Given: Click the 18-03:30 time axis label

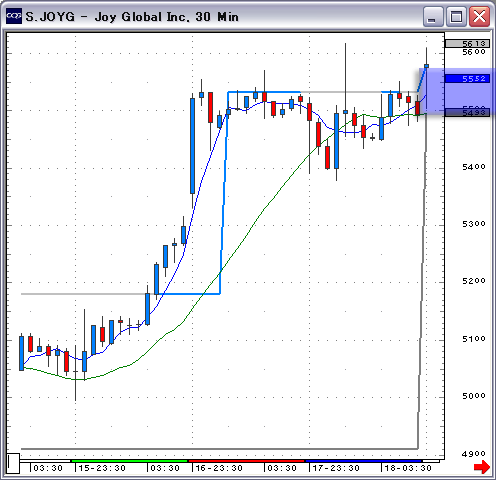Looking at the screenshot, I should [x=408, y=468].
